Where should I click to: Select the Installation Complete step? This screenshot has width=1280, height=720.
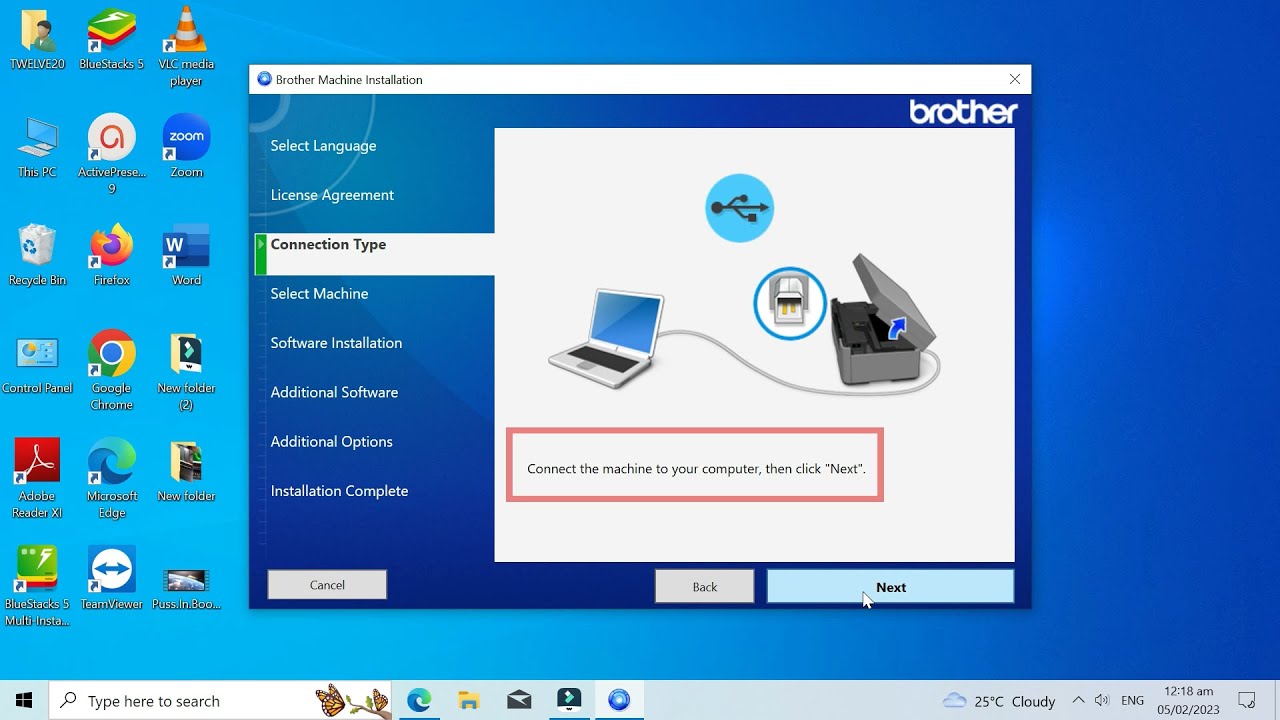pyautogui.click(x=339, y=491)
